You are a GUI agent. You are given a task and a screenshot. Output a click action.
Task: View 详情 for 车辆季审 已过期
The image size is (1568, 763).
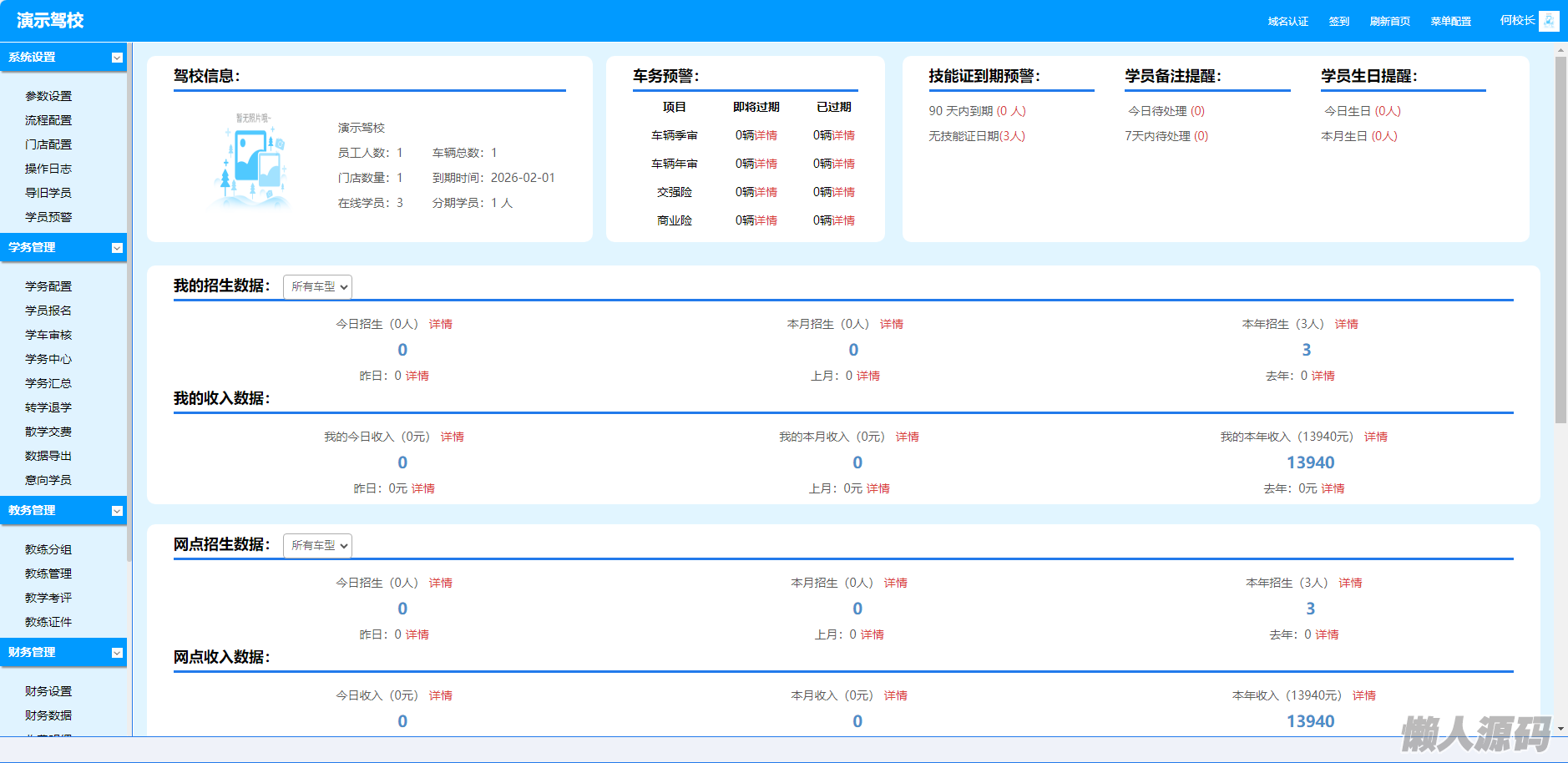(x=843, y=135)
